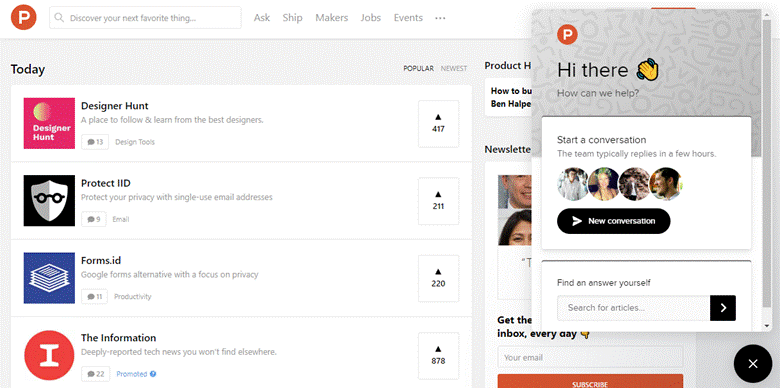Open the 13 comments on Designer Hunt
Image resolution: width=780 pixels, height=388 pixels.
click(95, 142)
